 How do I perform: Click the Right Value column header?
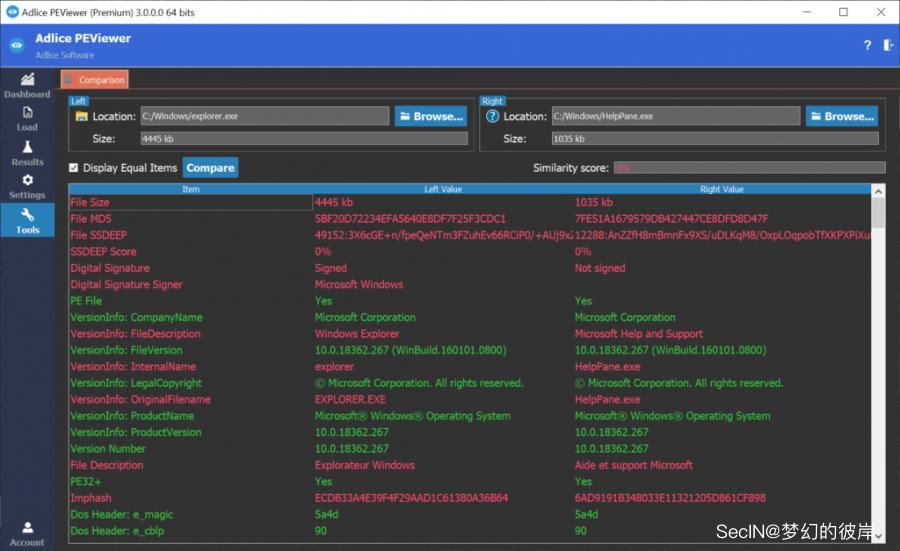coord(721,189)
